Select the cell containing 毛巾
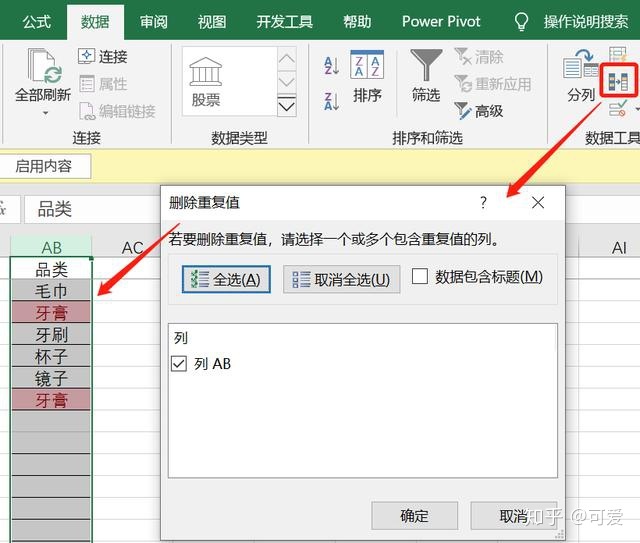 coord(51,291)
